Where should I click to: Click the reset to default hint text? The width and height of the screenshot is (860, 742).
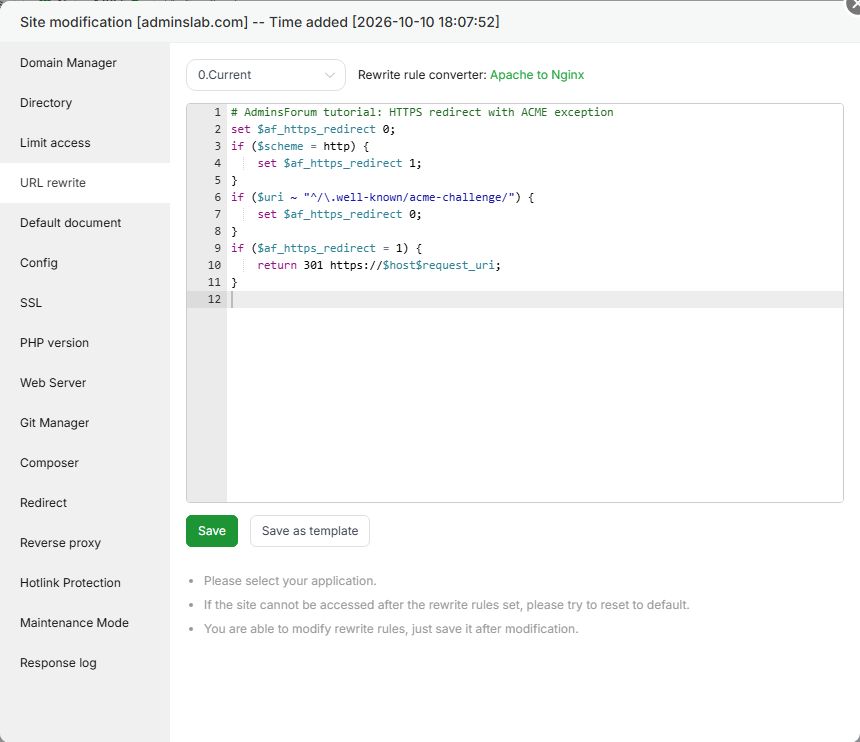point(446,605)
